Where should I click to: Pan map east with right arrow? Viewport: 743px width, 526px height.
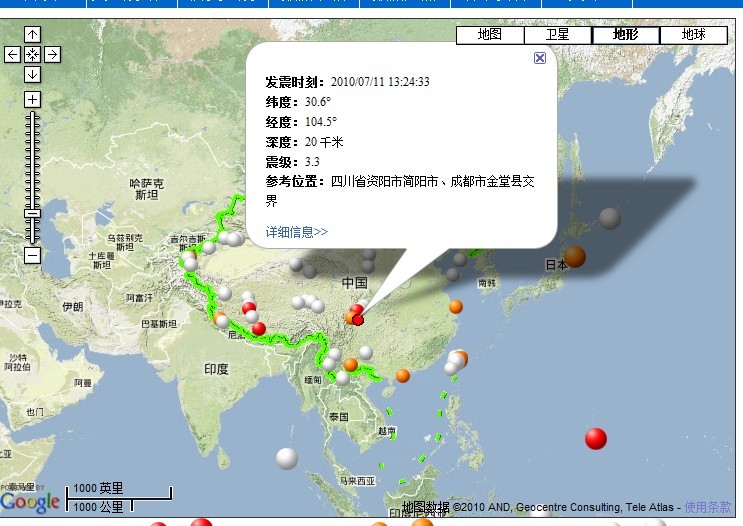53,54
